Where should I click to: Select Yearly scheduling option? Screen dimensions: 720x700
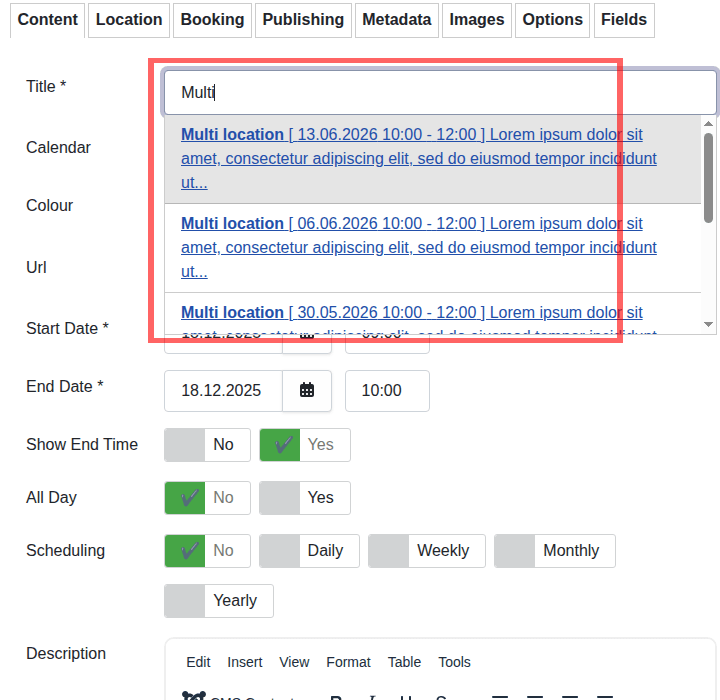(x=218, y=601)
